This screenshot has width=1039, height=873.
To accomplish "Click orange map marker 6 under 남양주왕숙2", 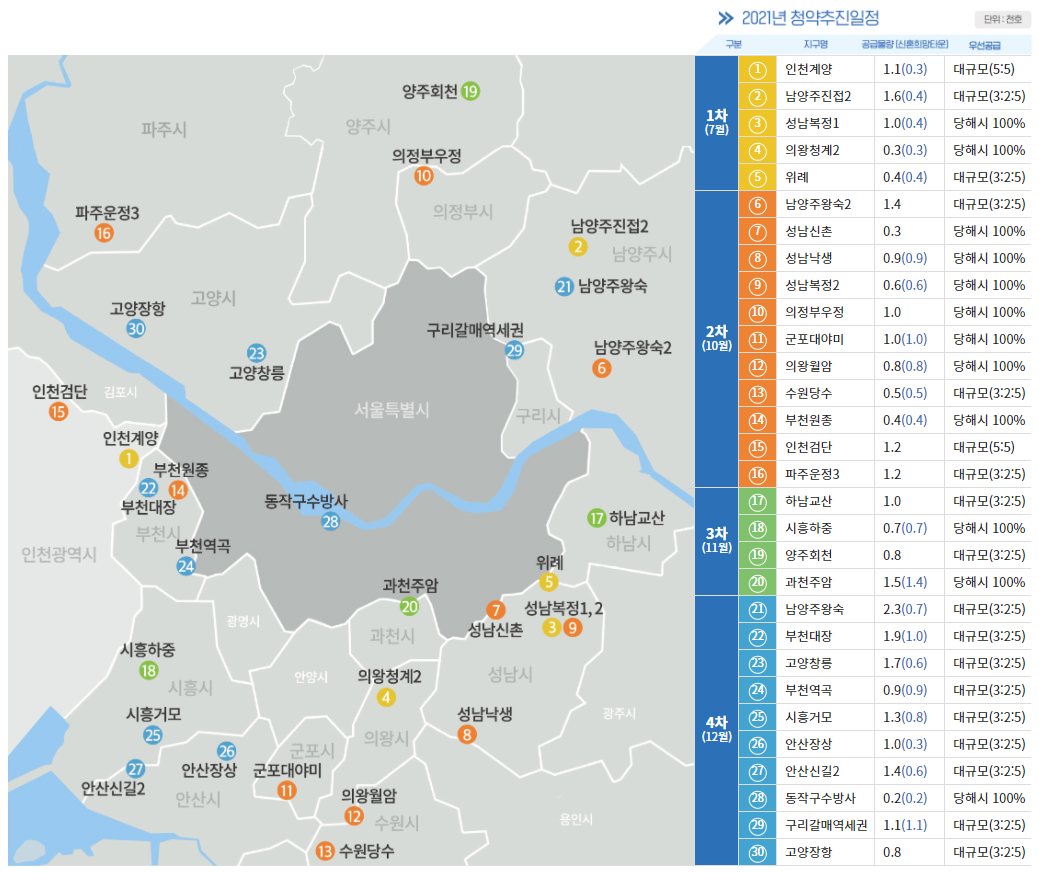I will tap(601, 368).
